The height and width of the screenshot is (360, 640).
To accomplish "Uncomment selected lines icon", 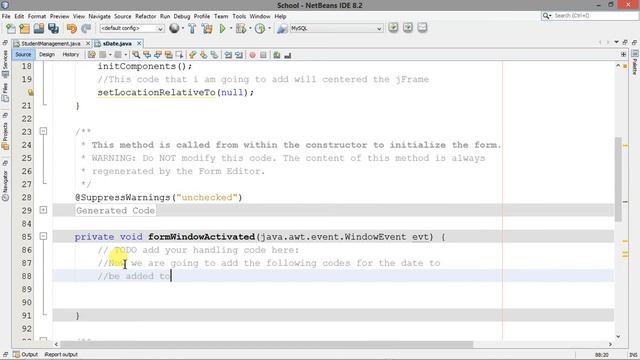I will tap(288, 55).
